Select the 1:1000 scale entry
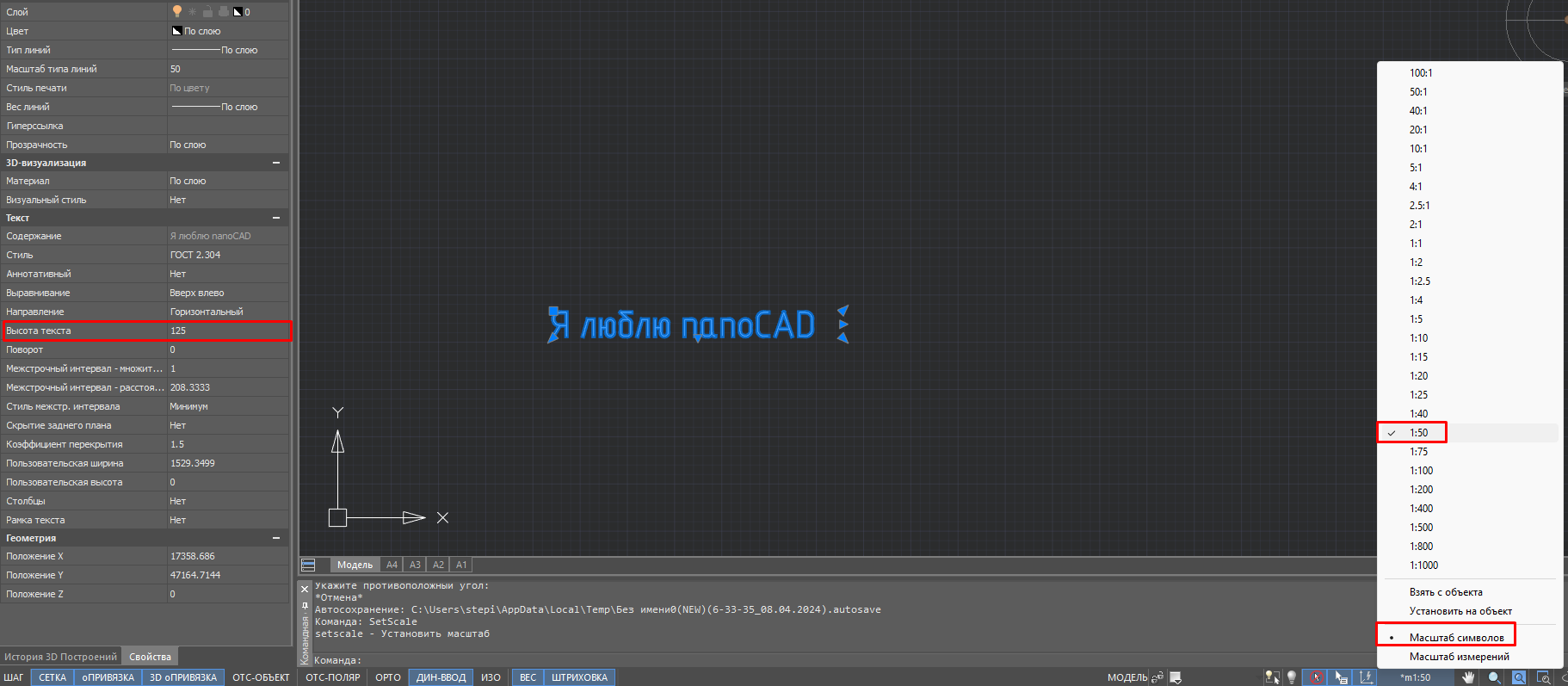This screenshot has height=686, width=1568. pyautogui.click(x=1470, y=565)
